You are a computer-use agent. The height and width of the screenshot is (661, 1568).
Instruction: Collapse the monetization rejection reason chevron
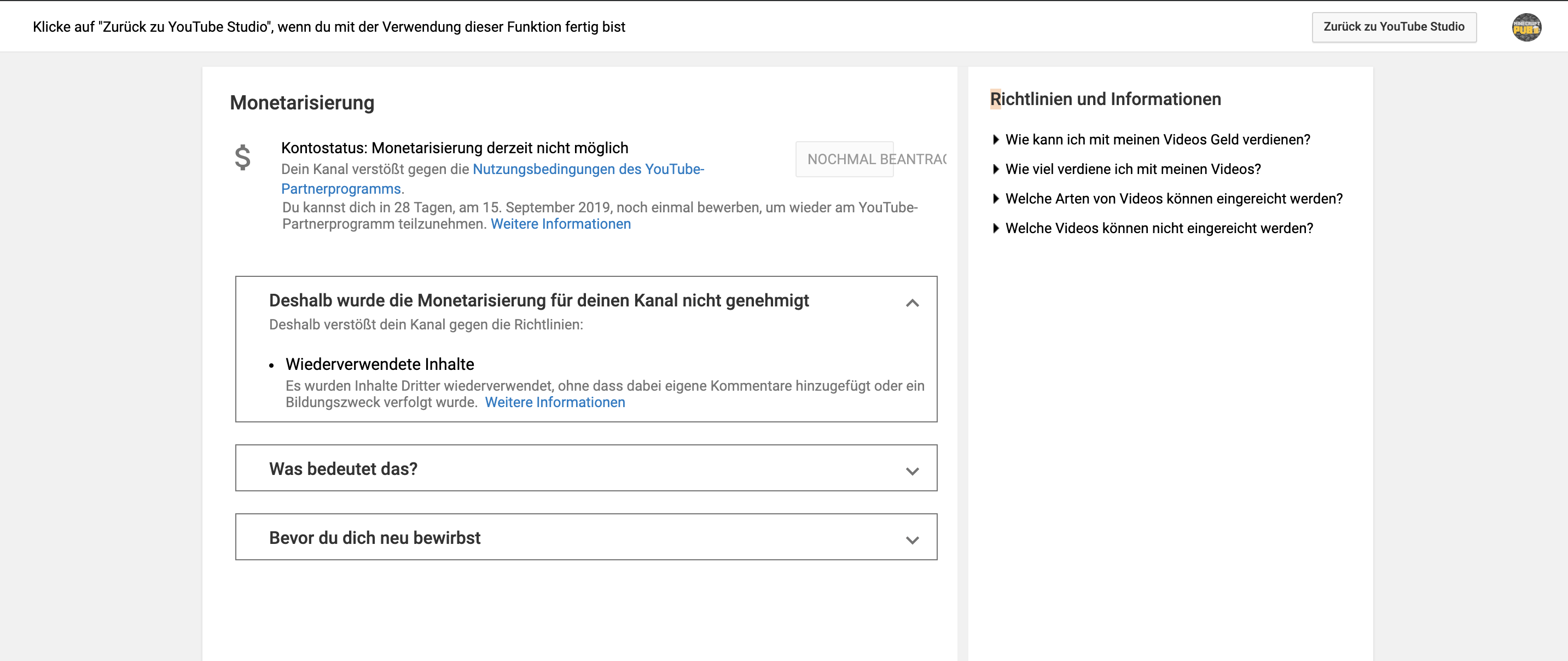(x=912, y=303)
